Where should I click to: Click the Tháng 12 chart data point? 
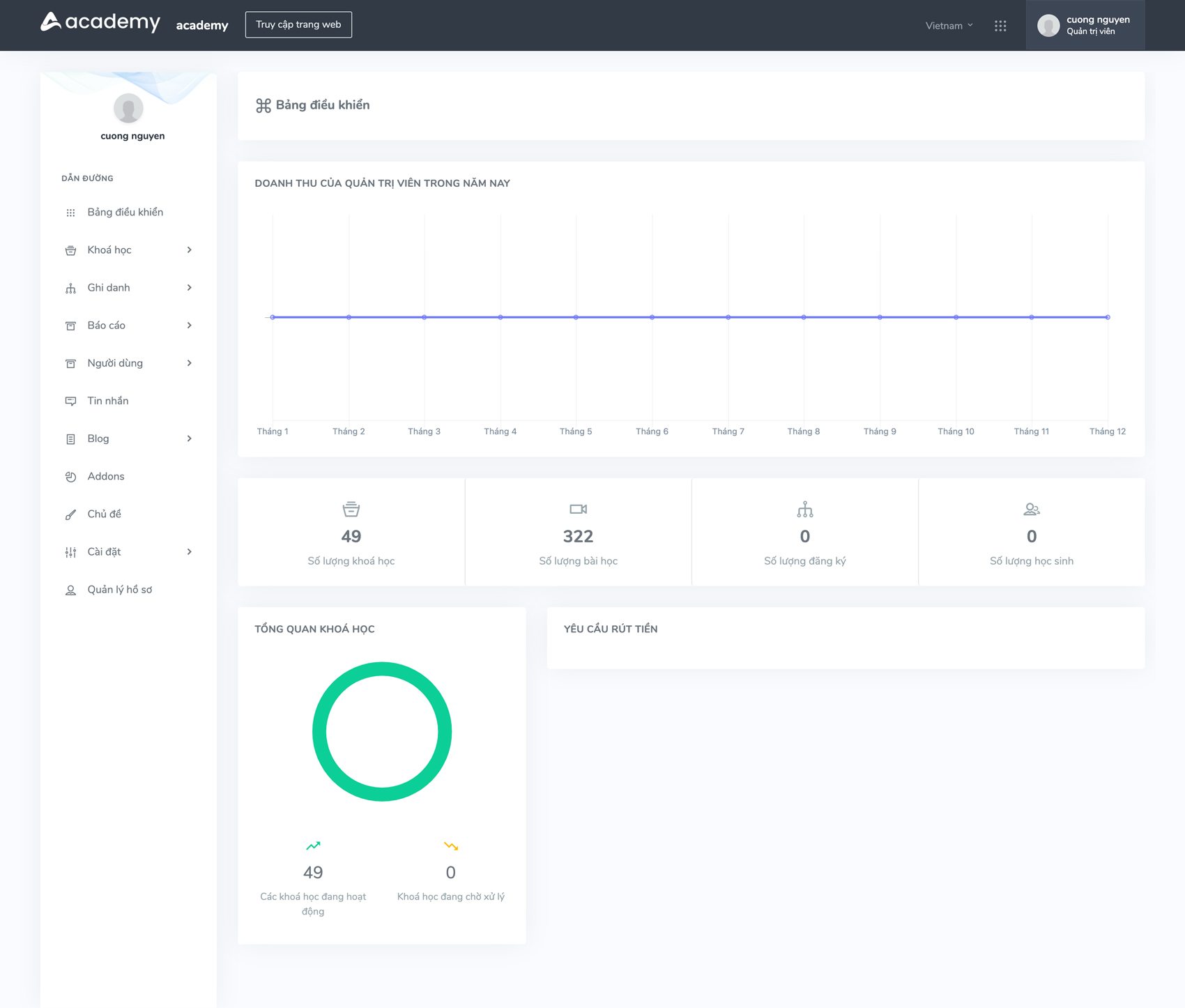point(1108,317)
